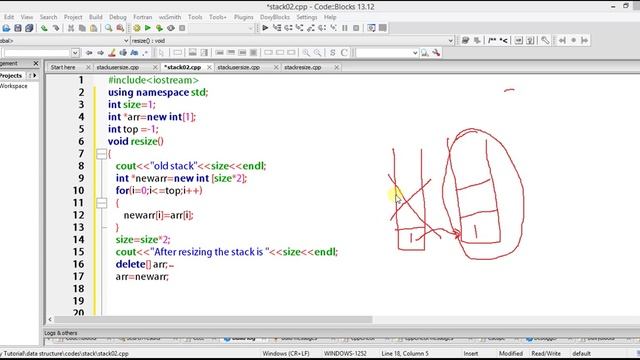Click the Rebuild icon

click(x=171, y=28)
